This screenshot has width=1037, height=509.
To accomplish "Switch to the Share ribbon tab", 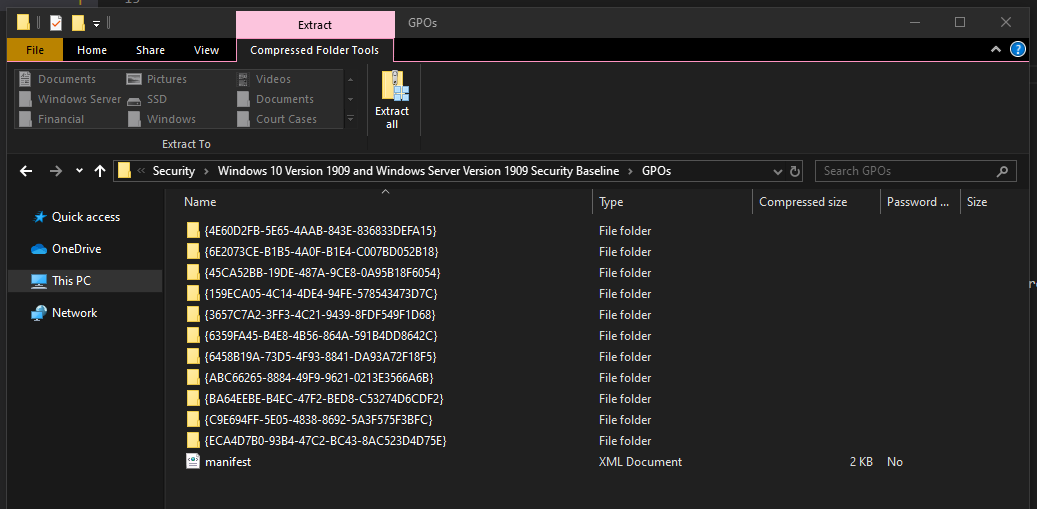I will pyautogui.click(x=150, y=50).
